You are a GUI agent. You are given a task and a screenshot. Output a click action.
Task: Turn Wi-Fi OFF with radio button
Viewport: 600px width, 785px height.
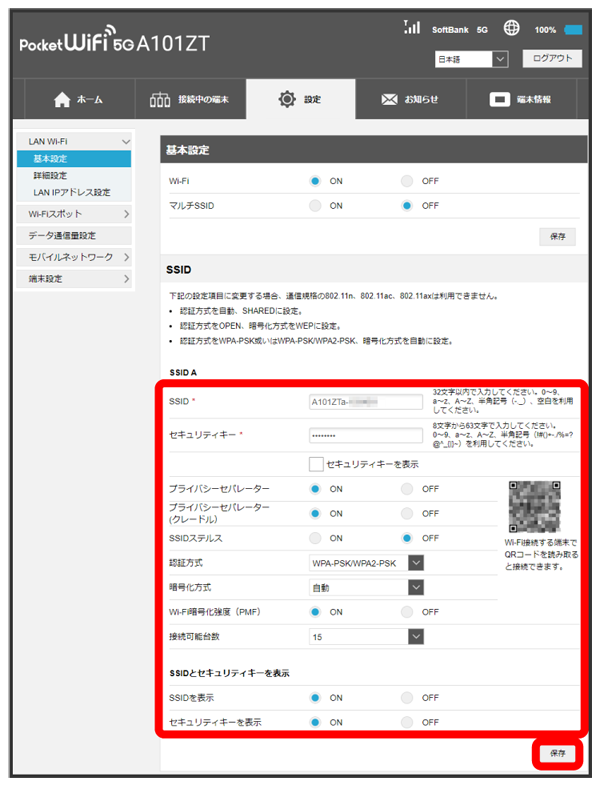[x=407, y=181]
